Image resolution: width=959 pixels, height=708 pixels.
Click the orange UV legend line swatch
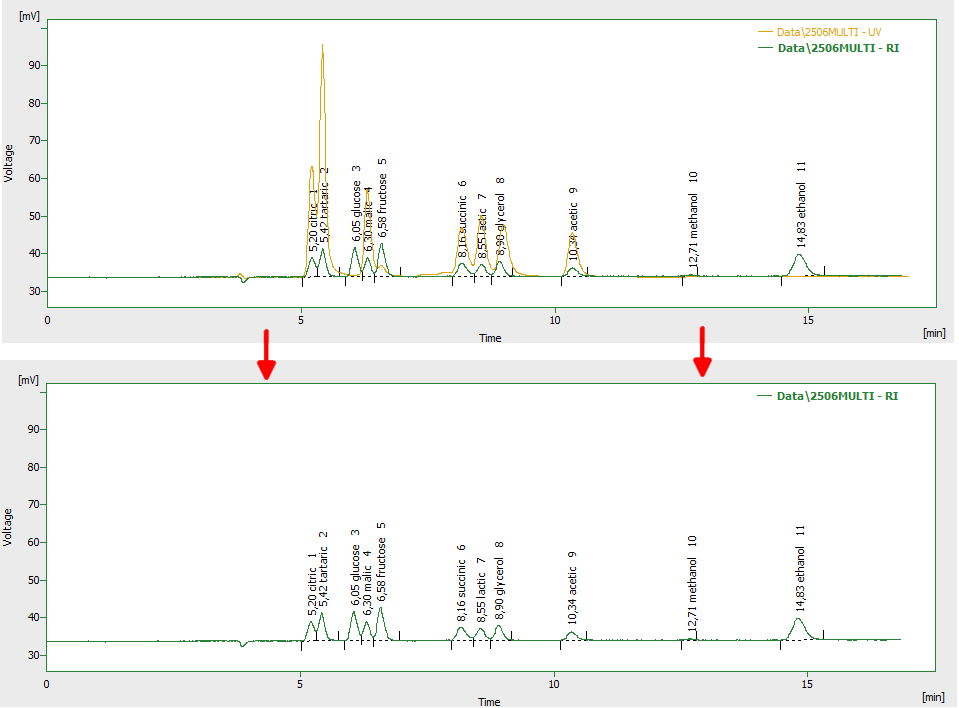[766, 32]
